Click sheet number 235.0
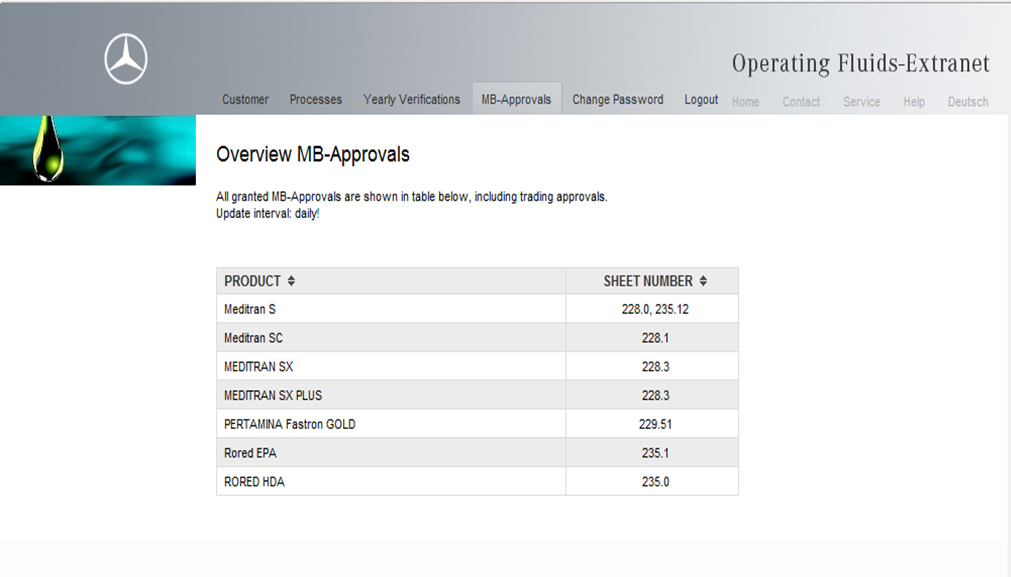1011x577 pixels. [x=655, y=482]
